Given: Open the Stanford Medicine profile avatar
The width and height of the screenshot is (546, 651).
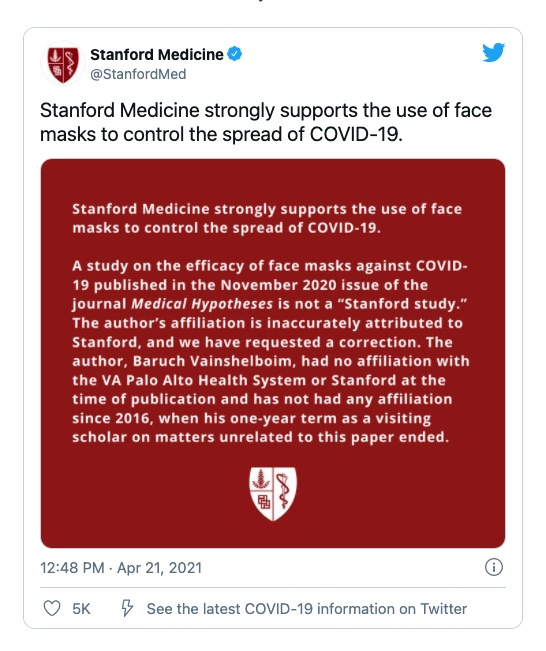Looking at the screenshot, I should pyautogui.click(x=63, y=64).
